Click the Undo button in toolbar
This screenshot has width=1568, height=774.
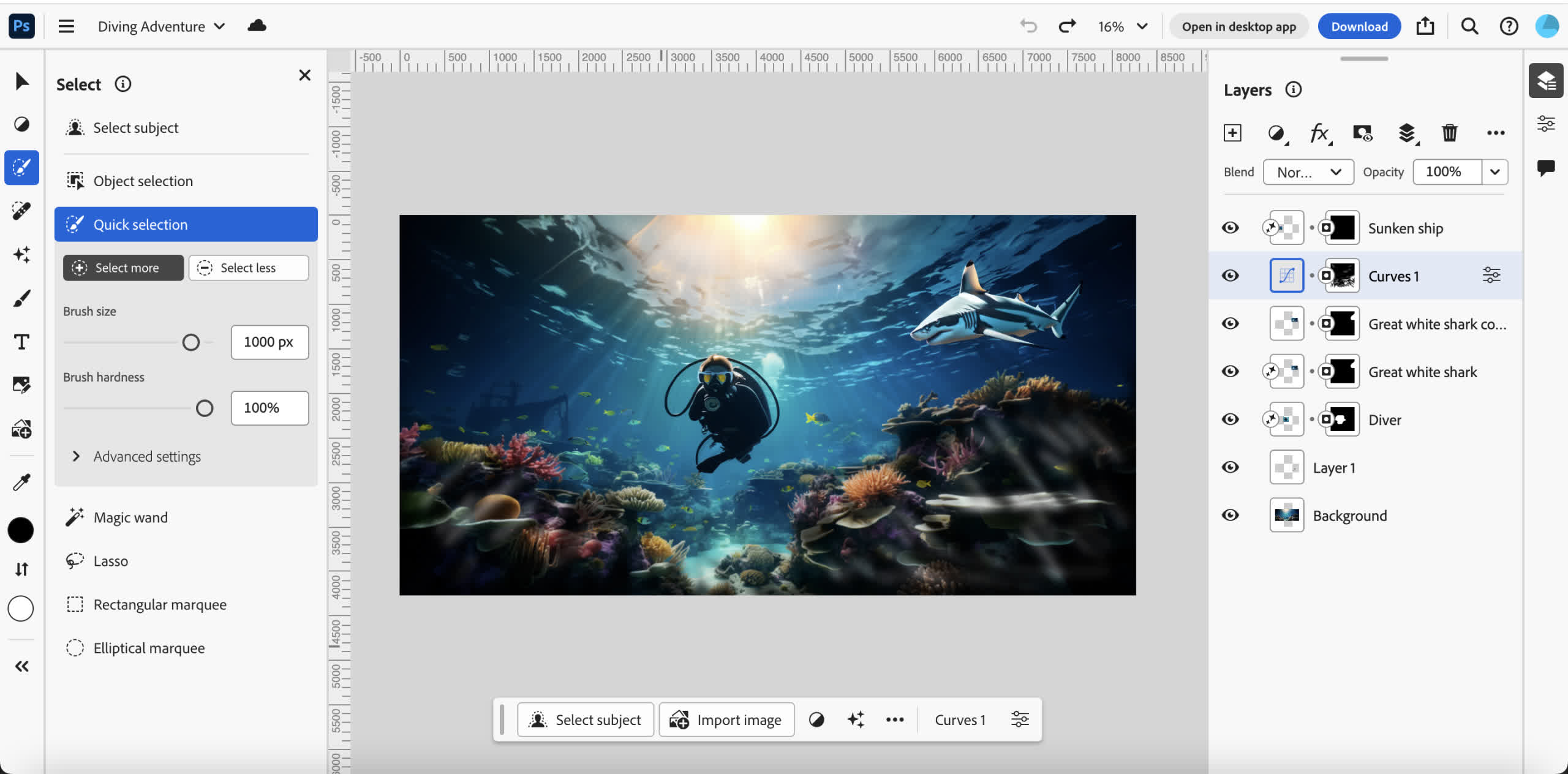(1028, 25)
